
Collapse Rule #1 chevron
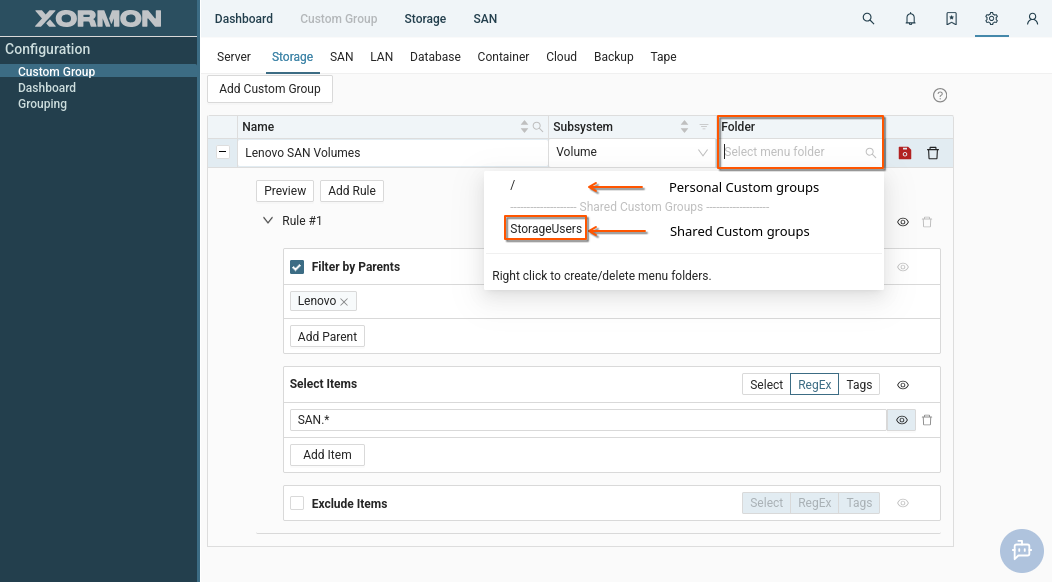pos(268,221)
